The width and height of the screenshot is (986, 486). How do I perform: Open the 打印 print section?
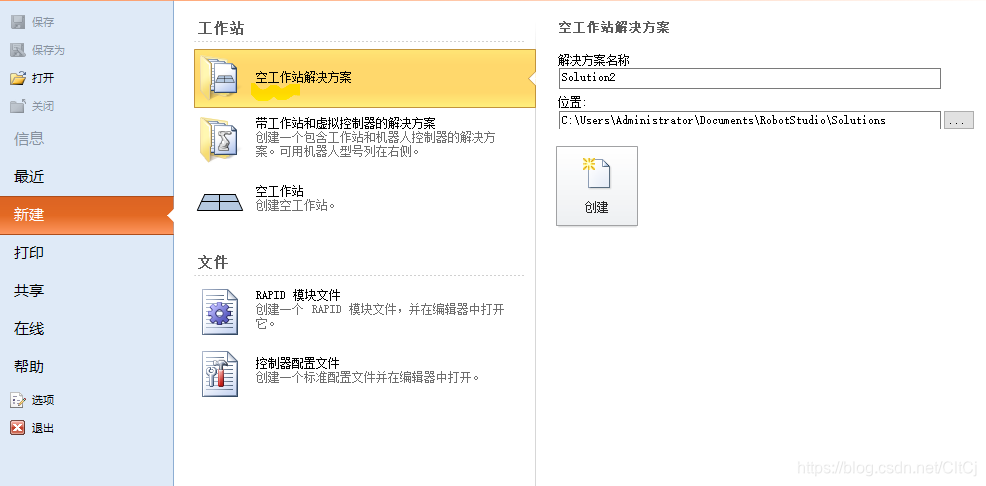[29, 252]
